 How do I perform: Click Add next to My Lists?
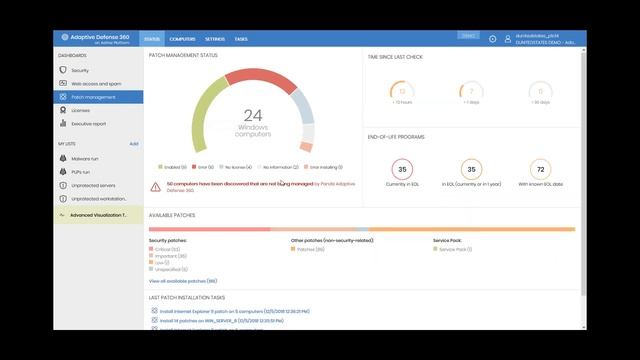click(x=134, y=144)
